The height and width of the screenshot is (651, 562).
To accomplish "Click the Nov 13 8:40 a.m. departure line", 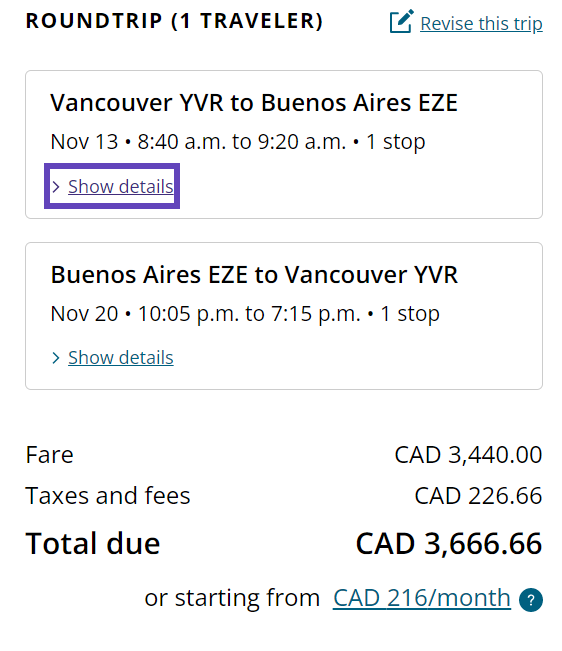I will (x=238, y=142).
